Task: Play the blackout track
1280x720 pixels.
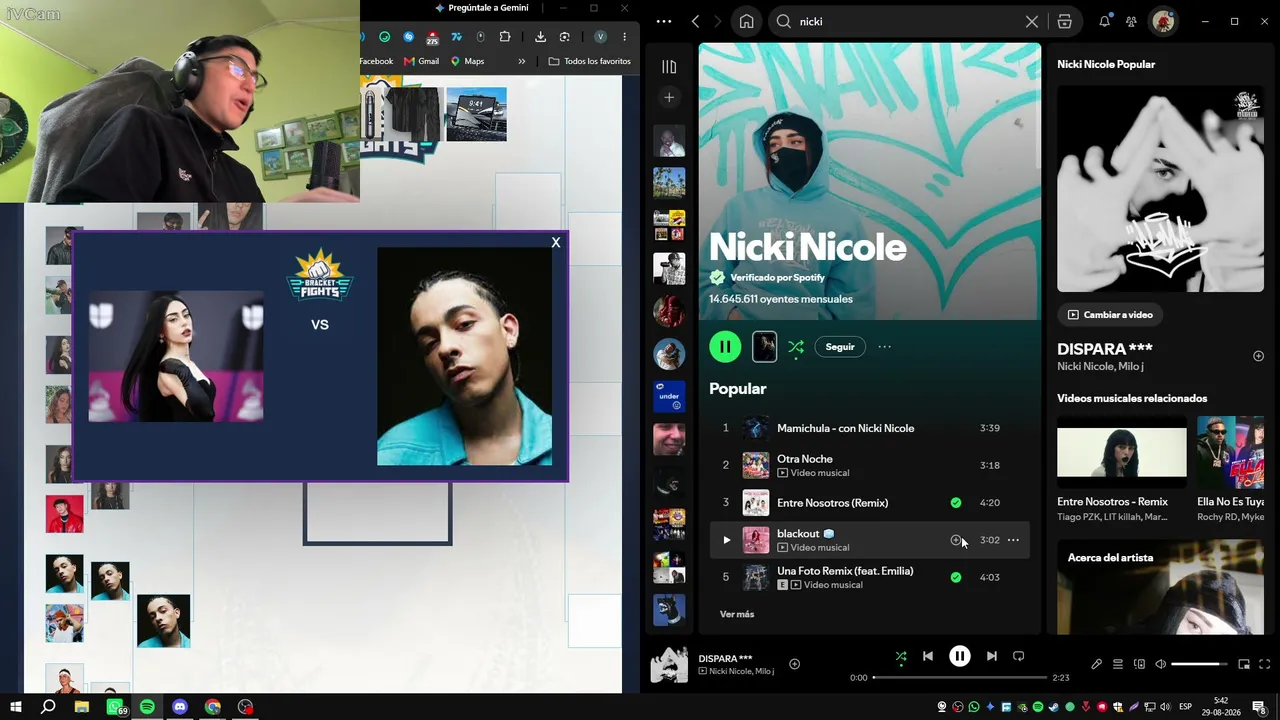Action: coord(727,540)
